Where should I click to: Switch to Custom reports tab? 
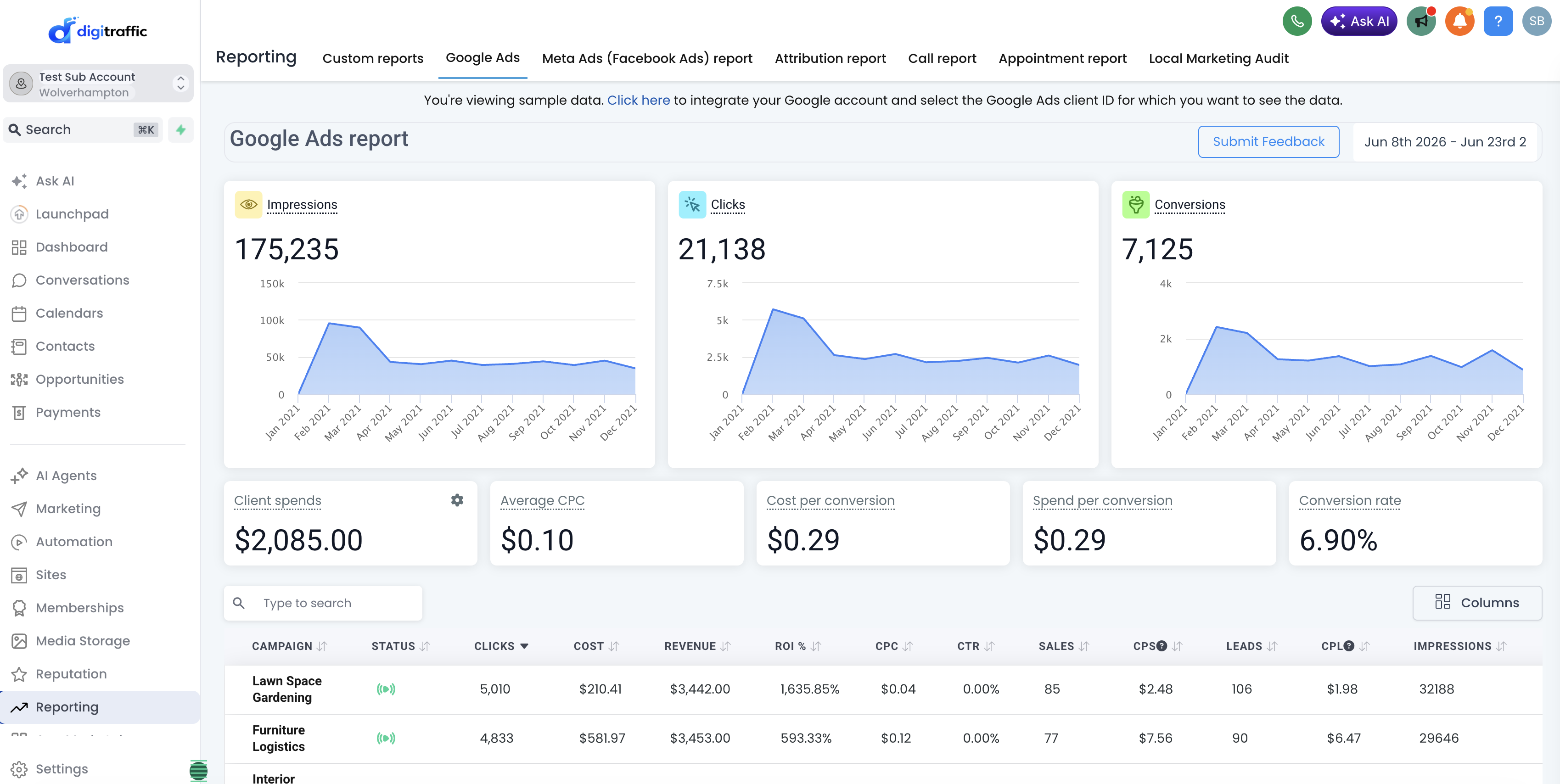pyautogui.click(x=372, y=58)
